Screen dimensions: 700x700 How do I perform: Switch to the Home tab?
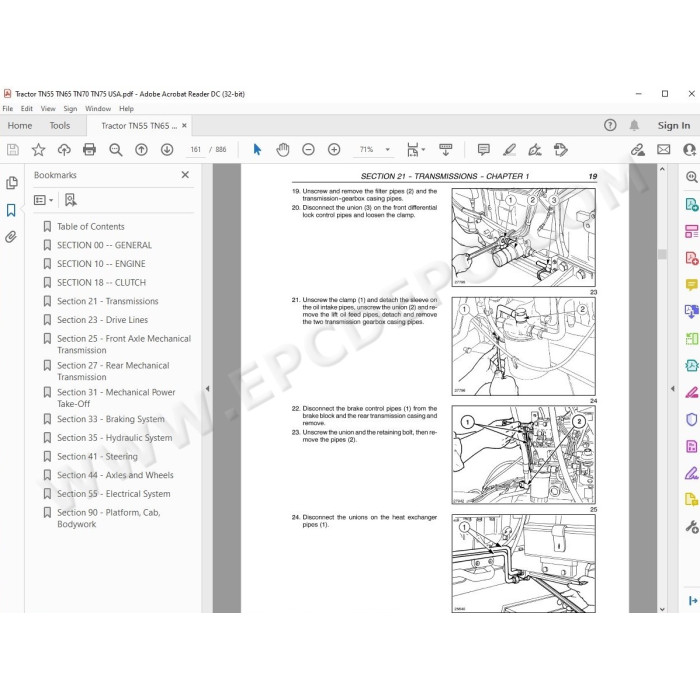click(20, 125)
